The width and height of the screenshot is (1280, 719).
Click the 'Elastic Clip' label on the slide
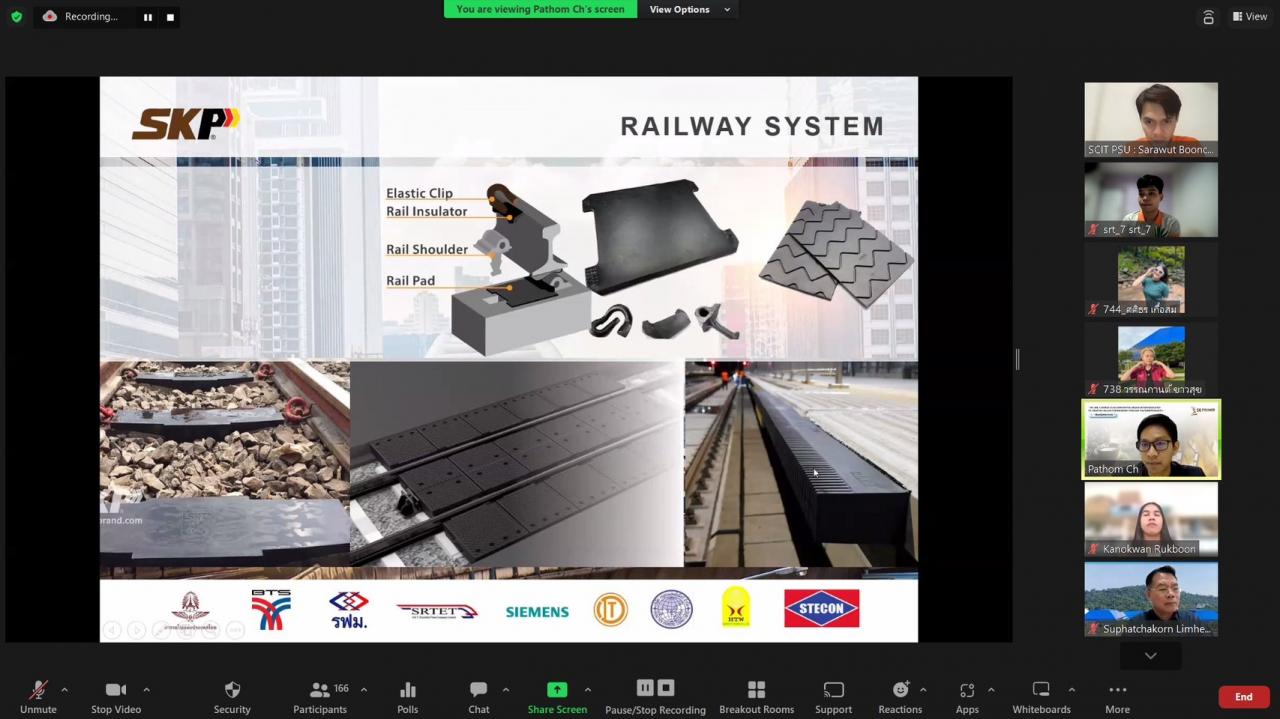[x=419, y=193]
